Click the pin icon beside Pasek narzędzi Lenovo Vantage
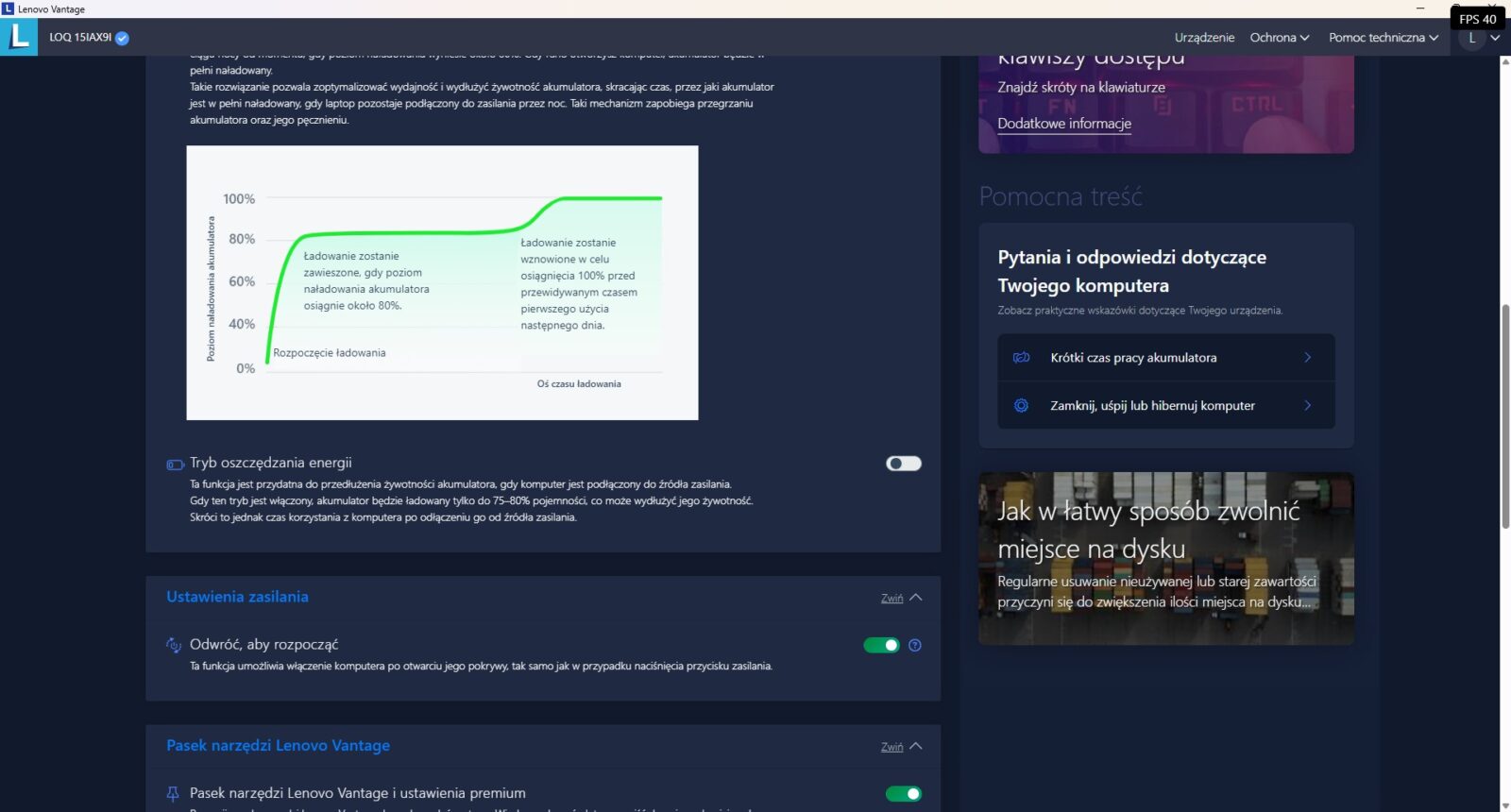This screenshot has width=1511, height=812. click(173, 794)
